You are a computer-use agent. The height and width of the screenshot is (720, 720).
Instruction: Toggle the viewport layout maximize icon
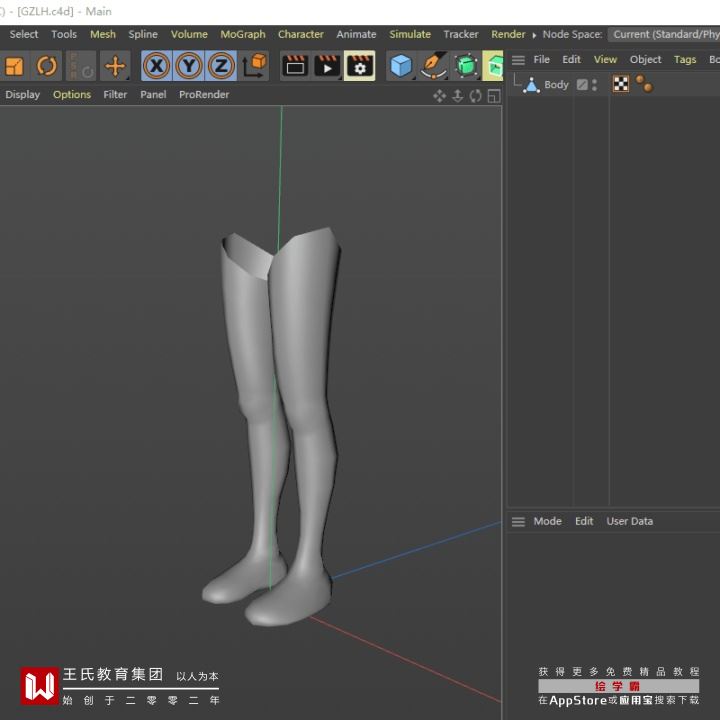pos(494,96)
